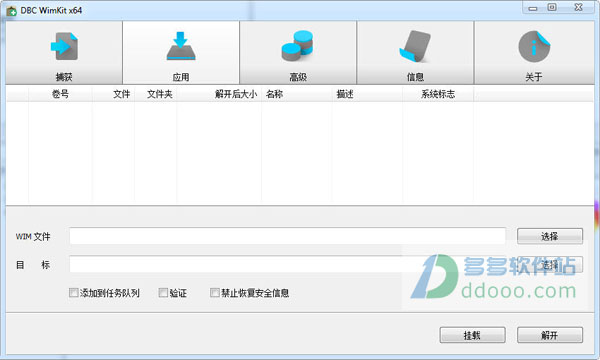
Task: Click 选择 button for 目标 path
Action: pos(550,264)
